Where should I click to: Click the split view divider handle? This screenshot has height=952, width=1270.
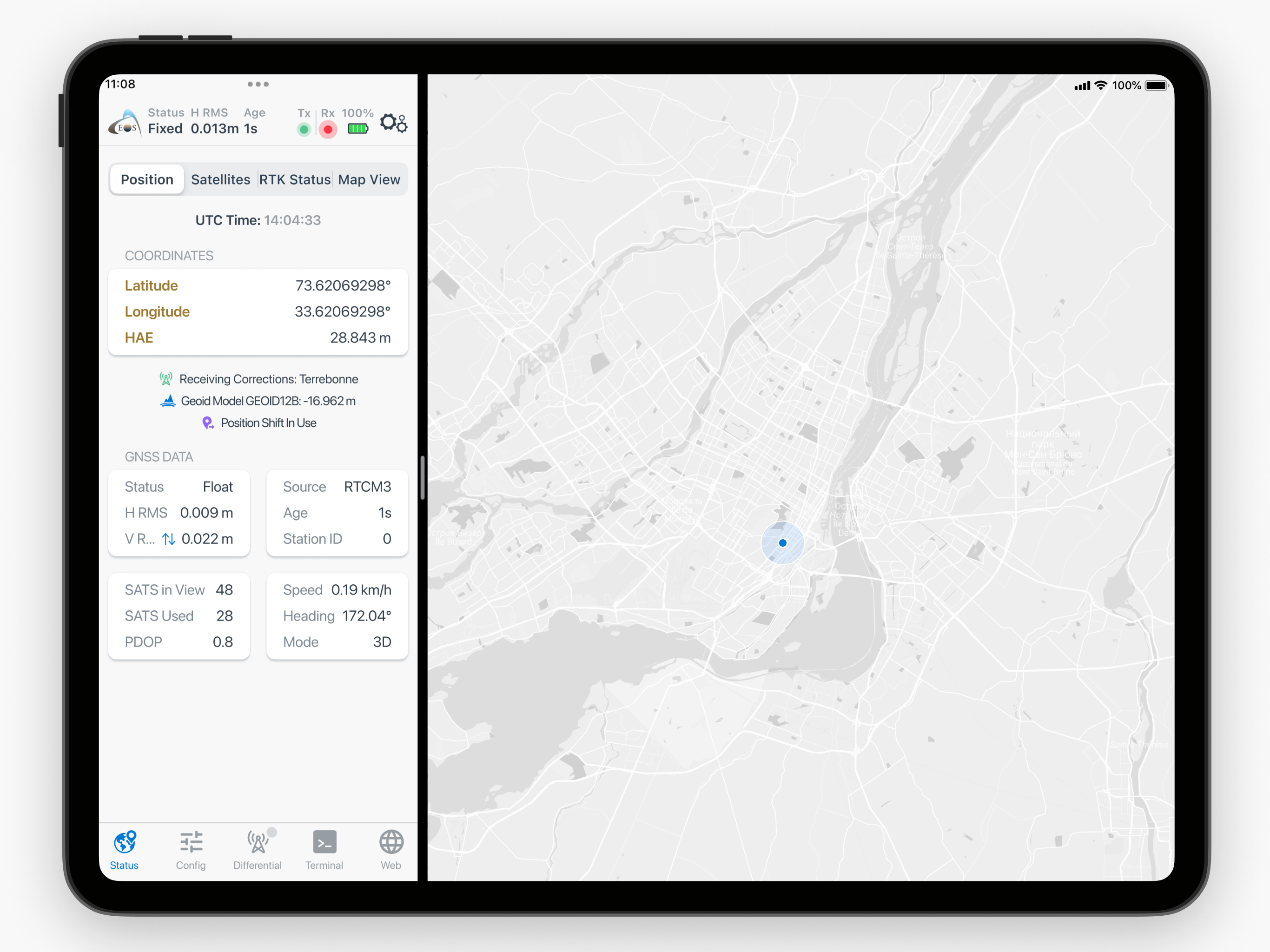point(423,478)
